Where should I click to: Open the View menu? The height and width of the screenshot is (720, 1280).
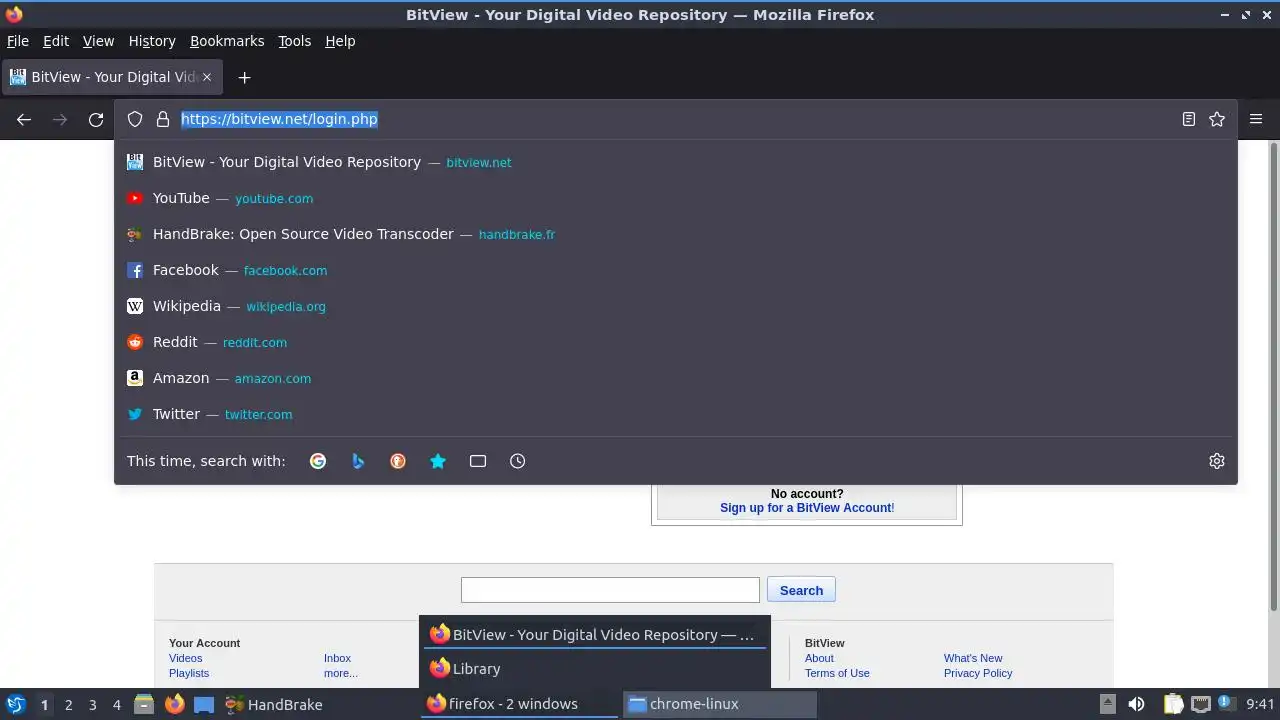[98, 41]
